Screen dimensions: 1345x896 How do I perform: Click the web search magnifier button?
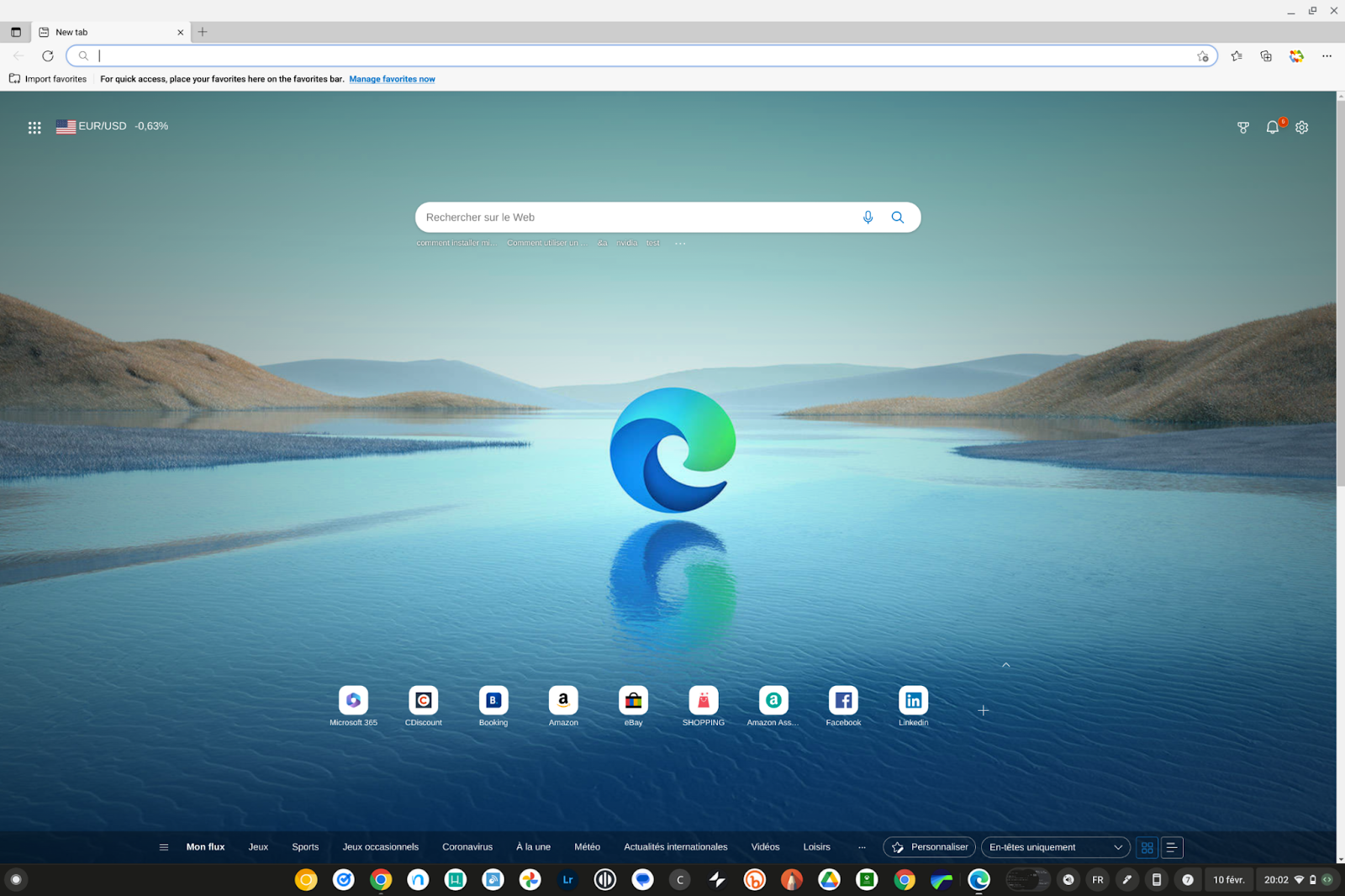[x=898, y=218]
